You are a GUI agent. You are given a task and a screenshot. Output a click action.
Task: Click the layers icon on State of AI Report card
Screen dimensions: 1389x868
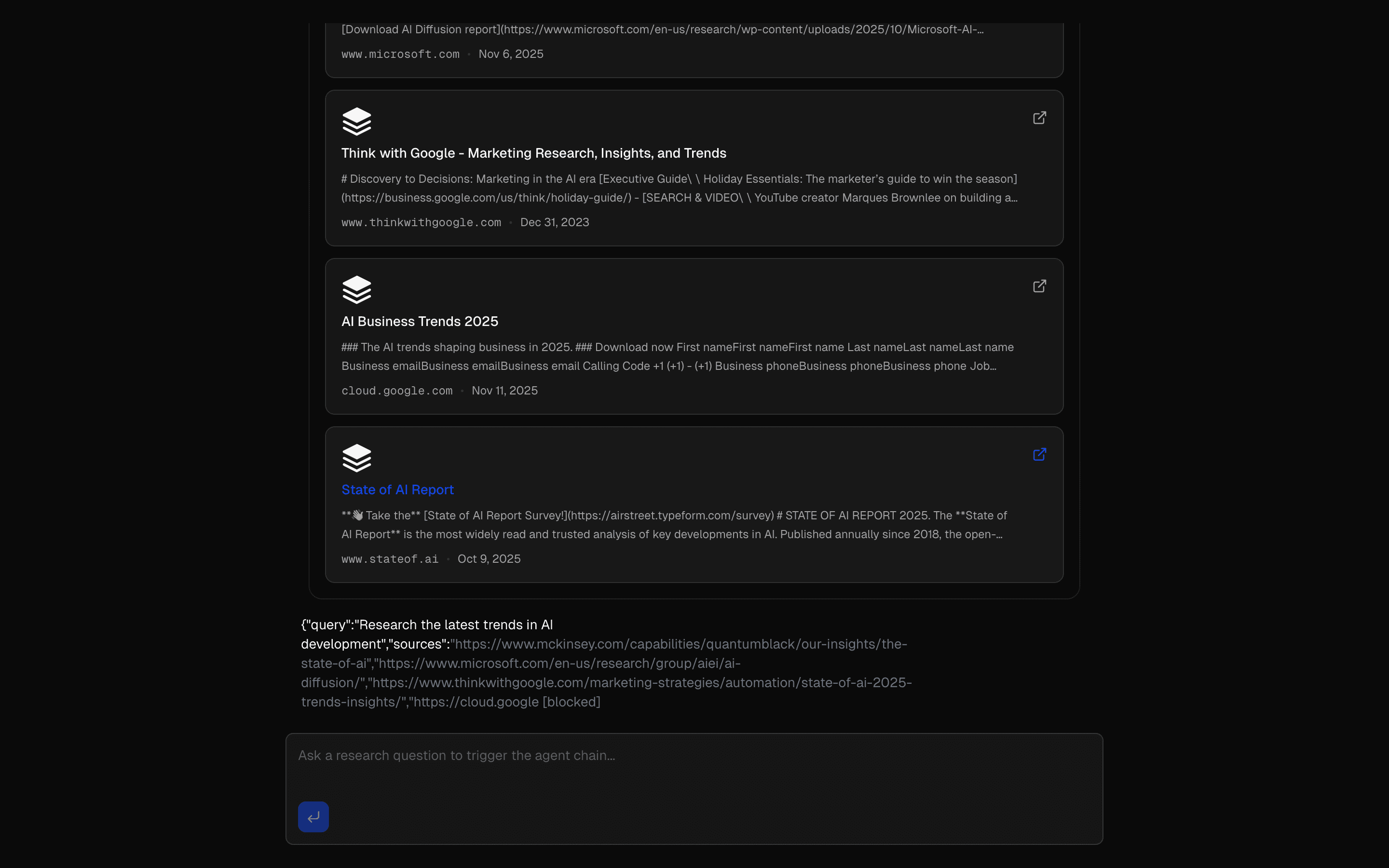357,458
